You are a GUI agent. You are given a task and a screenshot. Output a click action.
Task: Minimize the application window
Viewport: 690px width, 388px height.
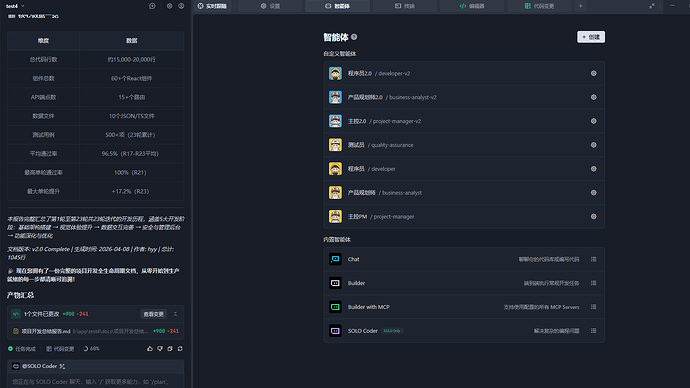(672, 6)
